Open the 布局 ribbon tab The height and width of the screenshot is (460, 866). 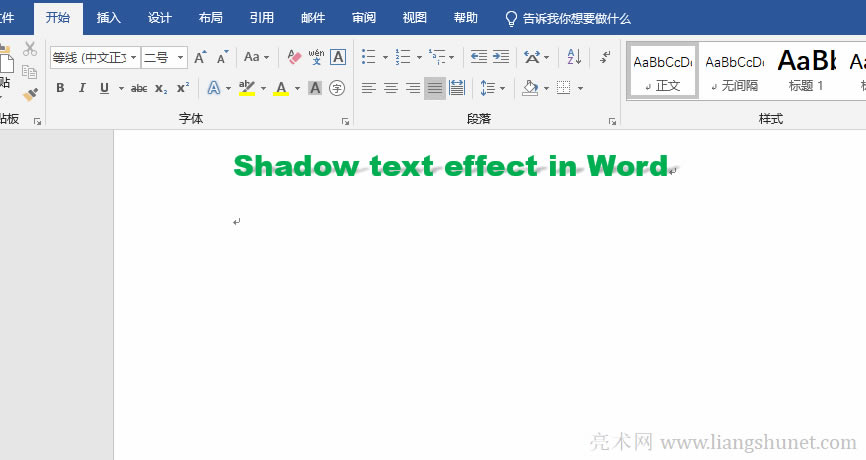[211, 18]
